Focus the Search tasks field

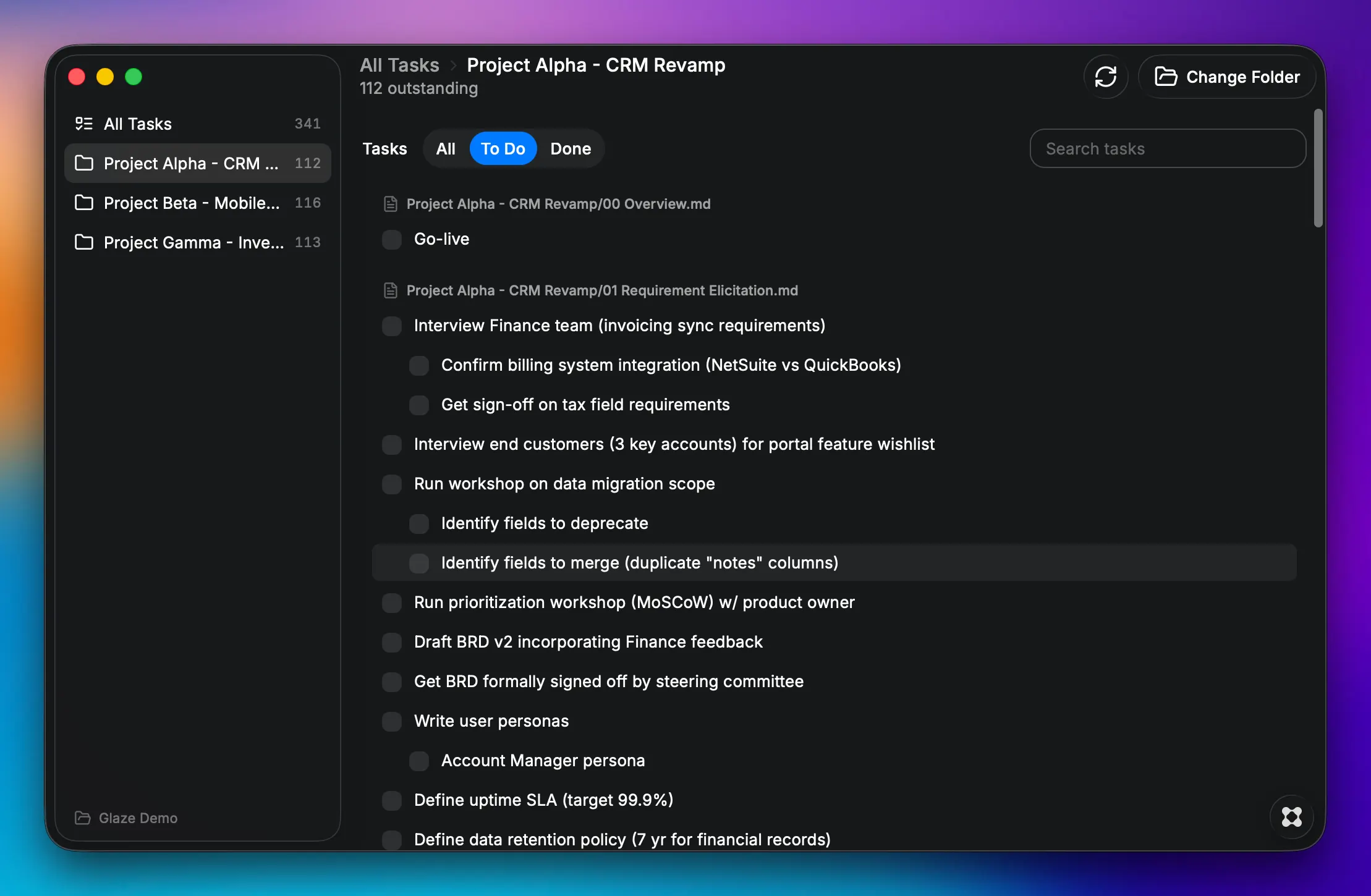(x=1168, y=148)
